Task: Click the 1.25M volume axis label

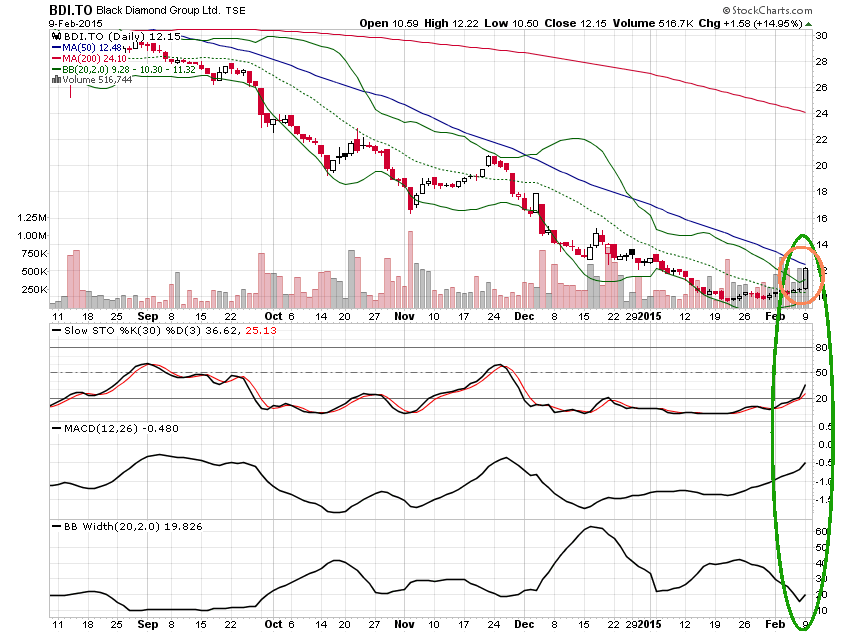Action: click(32, 218)
